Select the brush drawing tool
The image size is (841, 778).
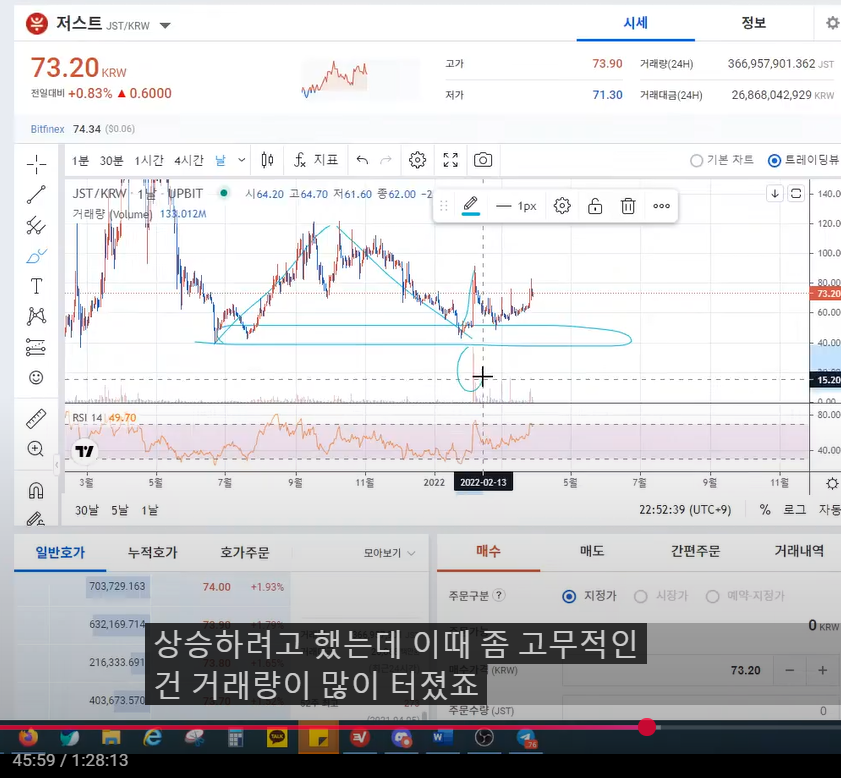(36, 256)
